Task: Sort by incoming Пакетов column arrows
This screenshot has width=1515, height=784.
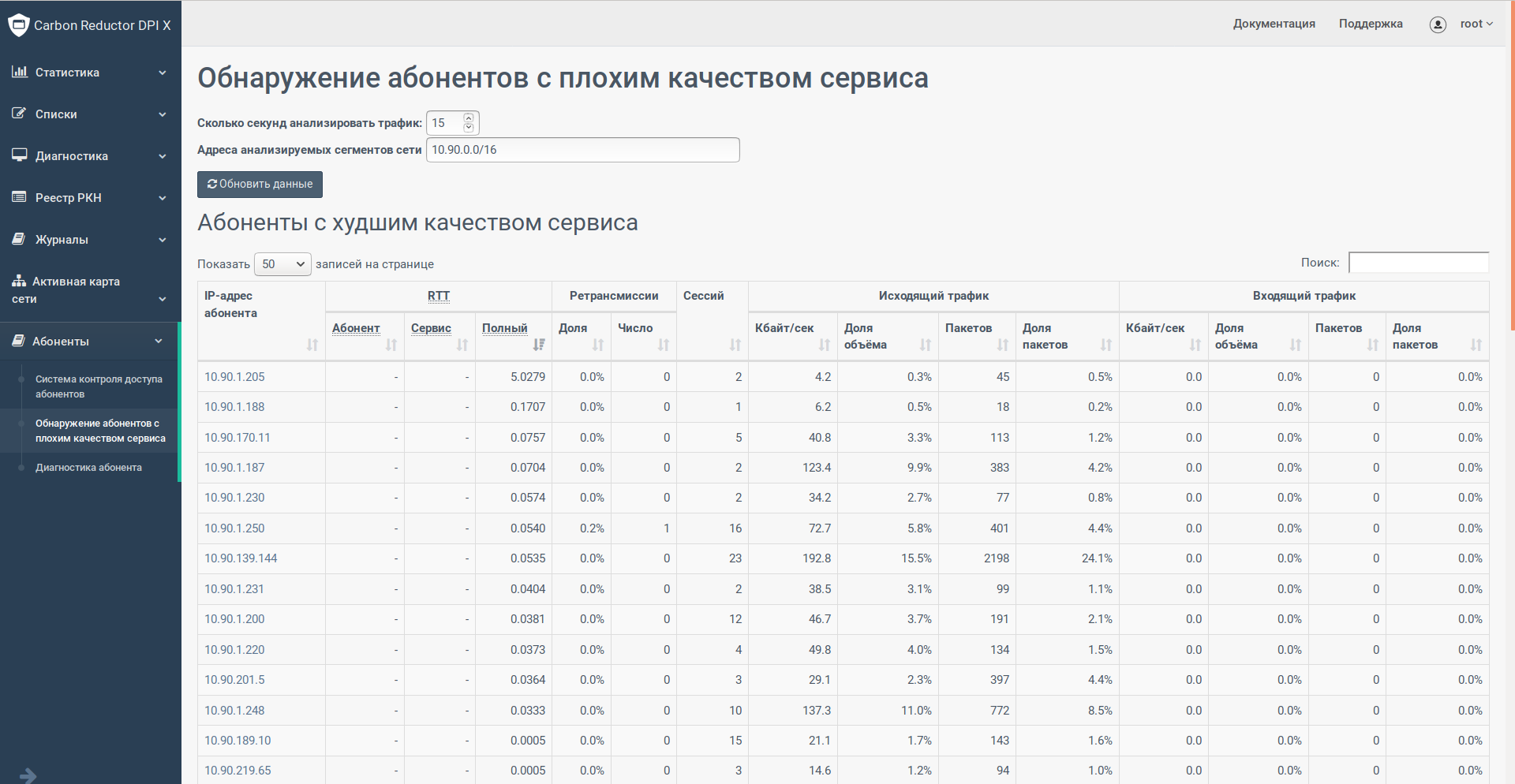Action: 1373,345
